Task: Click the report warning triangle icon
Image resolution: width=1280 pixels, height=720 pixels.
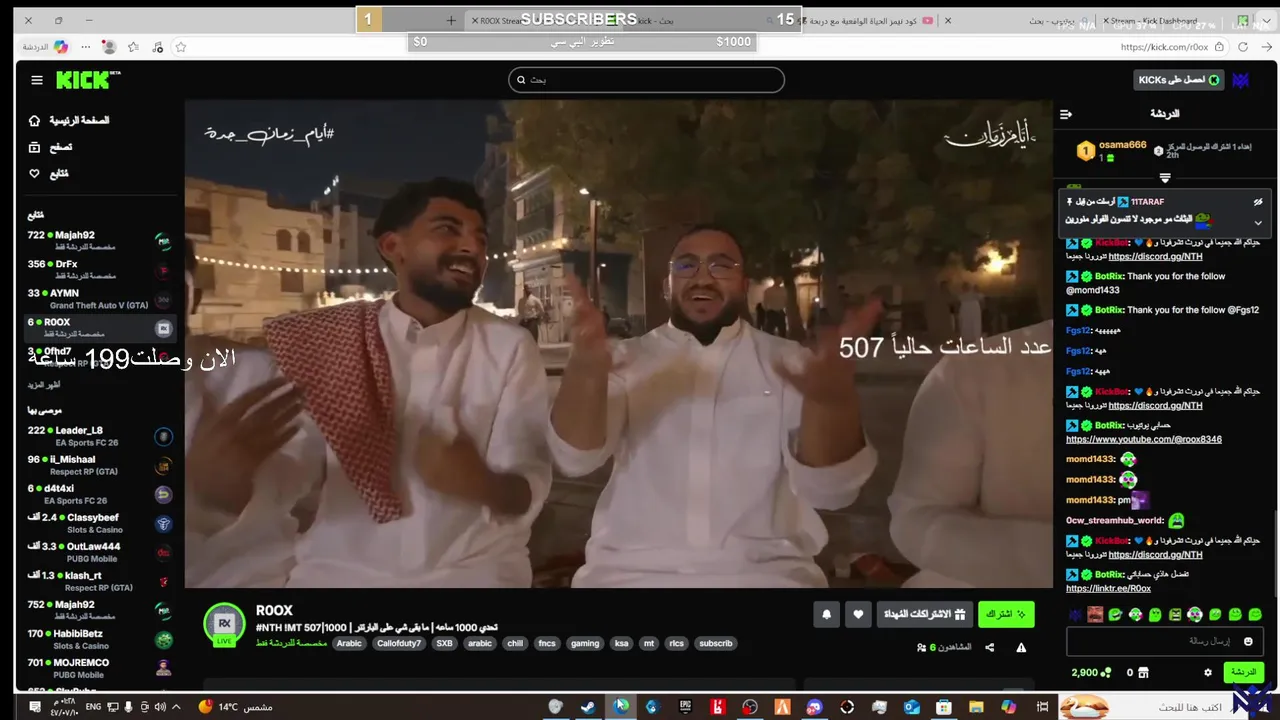Action: tap(1021, 647)
